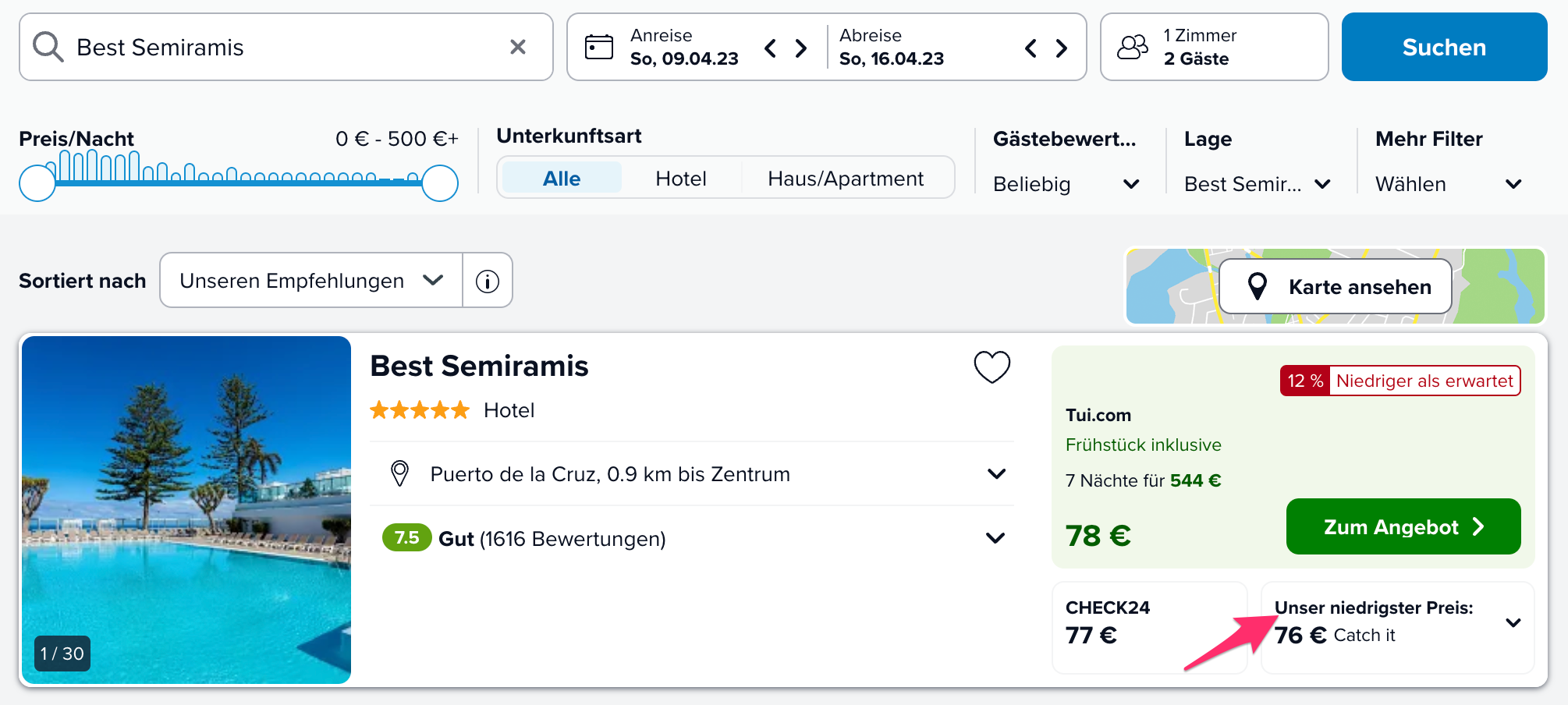
Task: Click Zum Angebot for Tui.com
Action: coord(1403,526)
